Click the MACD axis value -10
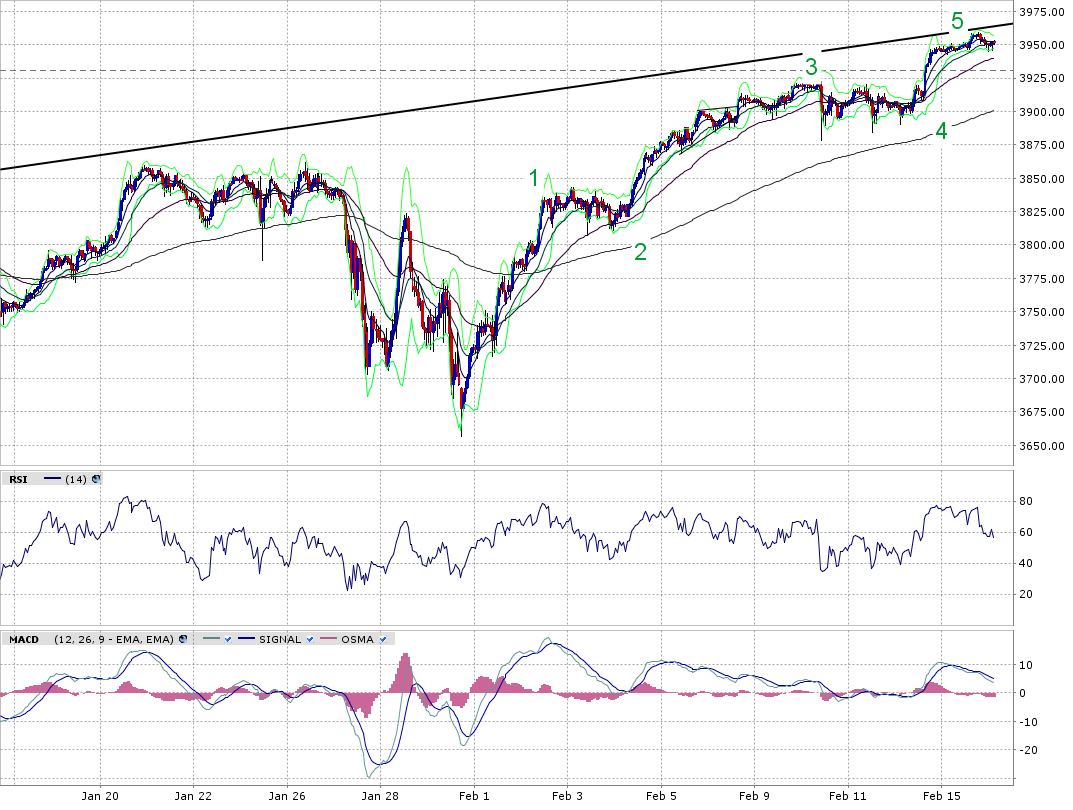 tap(1028, 722)
